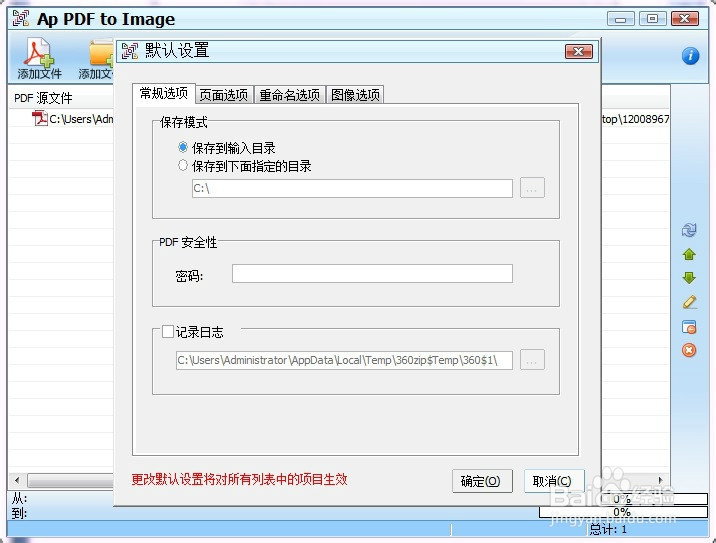Minimize the Ap PDF to Image window
The width and height of the screenshot is (716, 543).
pos(620,19)
